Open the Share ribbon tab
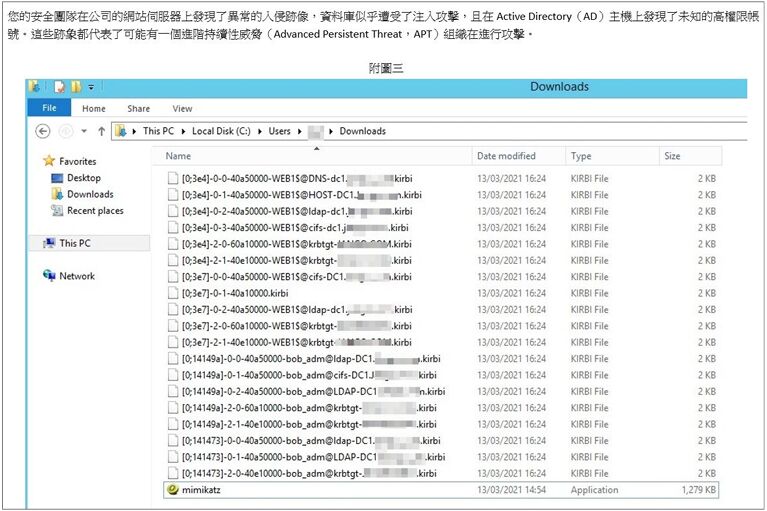767x511 pixels. 139,108
